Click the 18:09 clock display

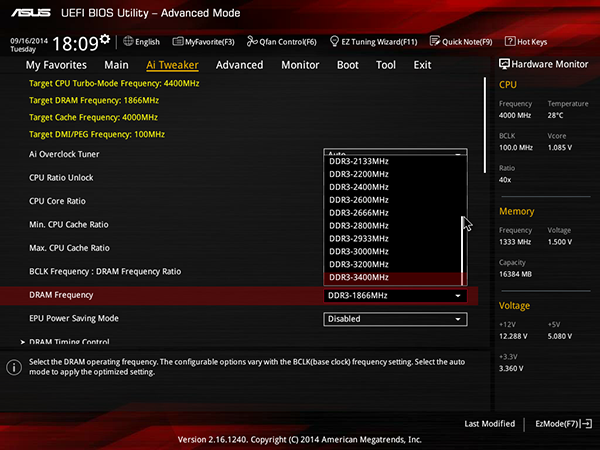[x=75, y=43]
